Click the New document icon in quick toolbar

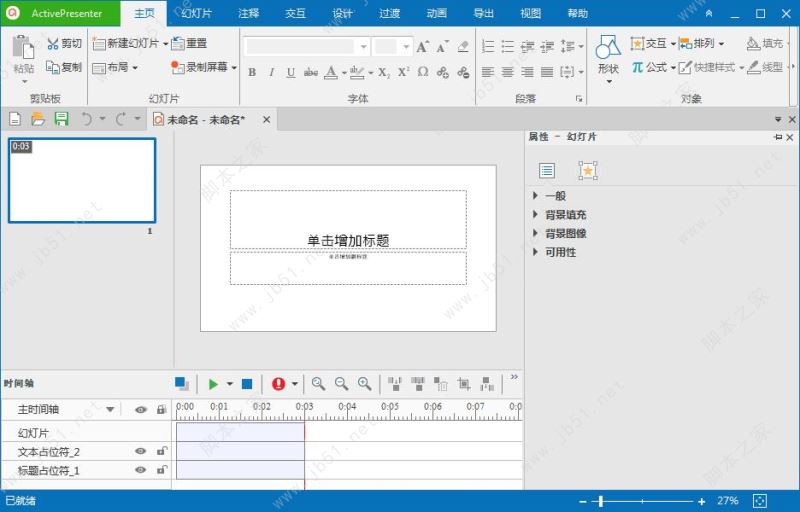pyautogui.click(x=15, y=119)
